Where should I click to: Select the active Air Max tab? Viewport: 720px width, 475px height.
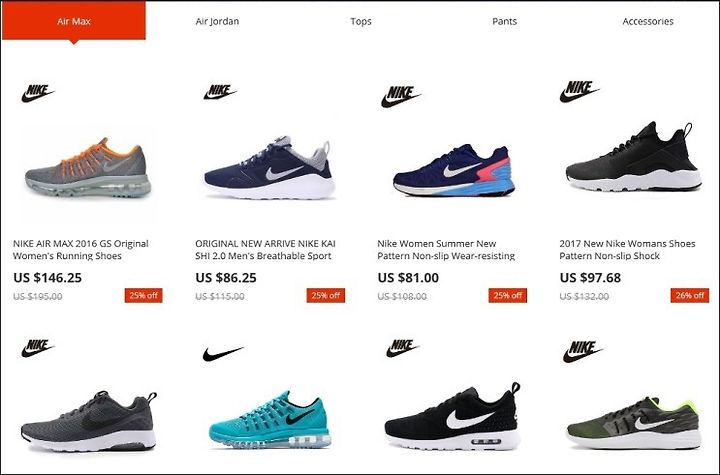coord(74,21)
